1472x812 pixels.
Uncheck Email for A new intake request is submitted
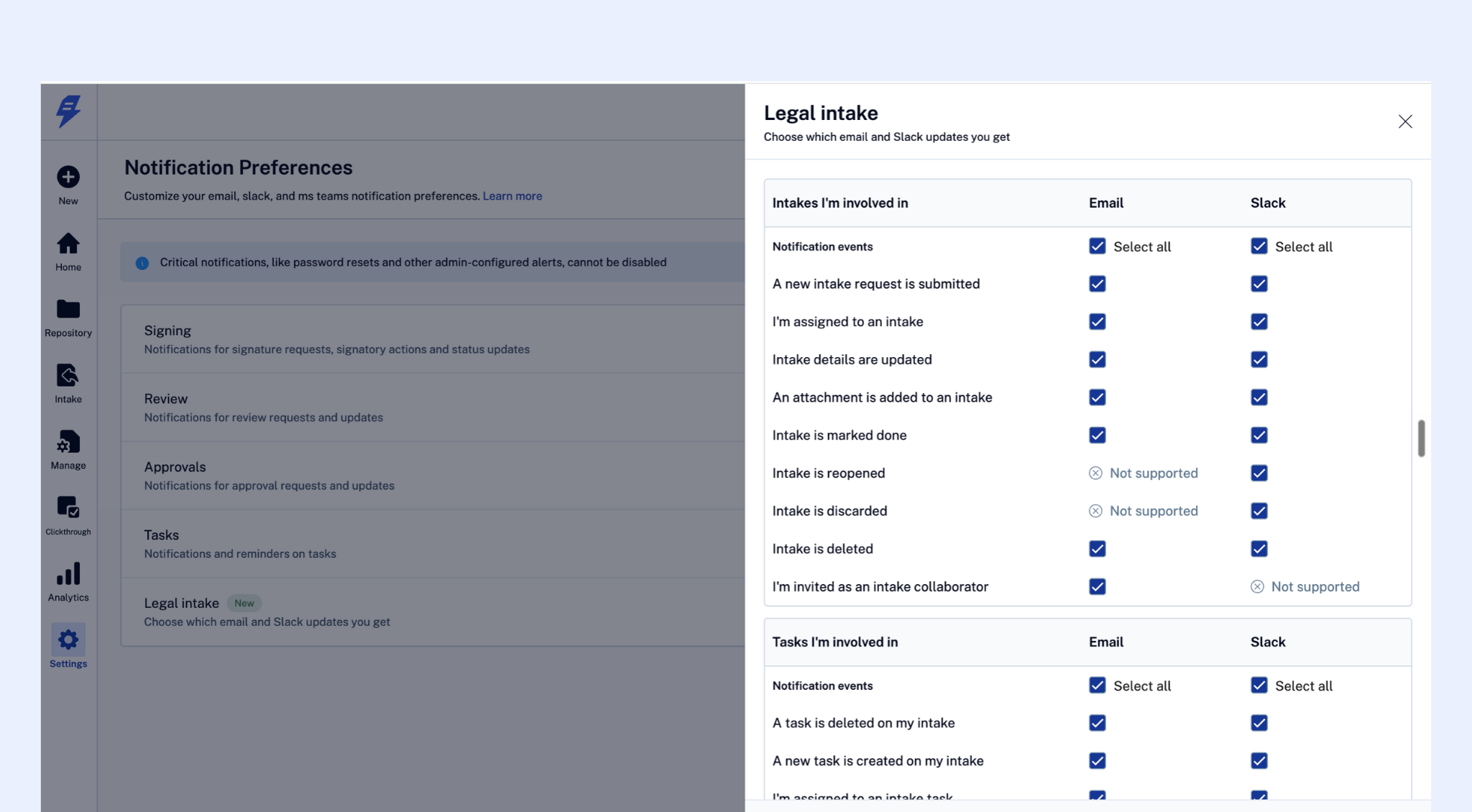tap(1098, 284)
